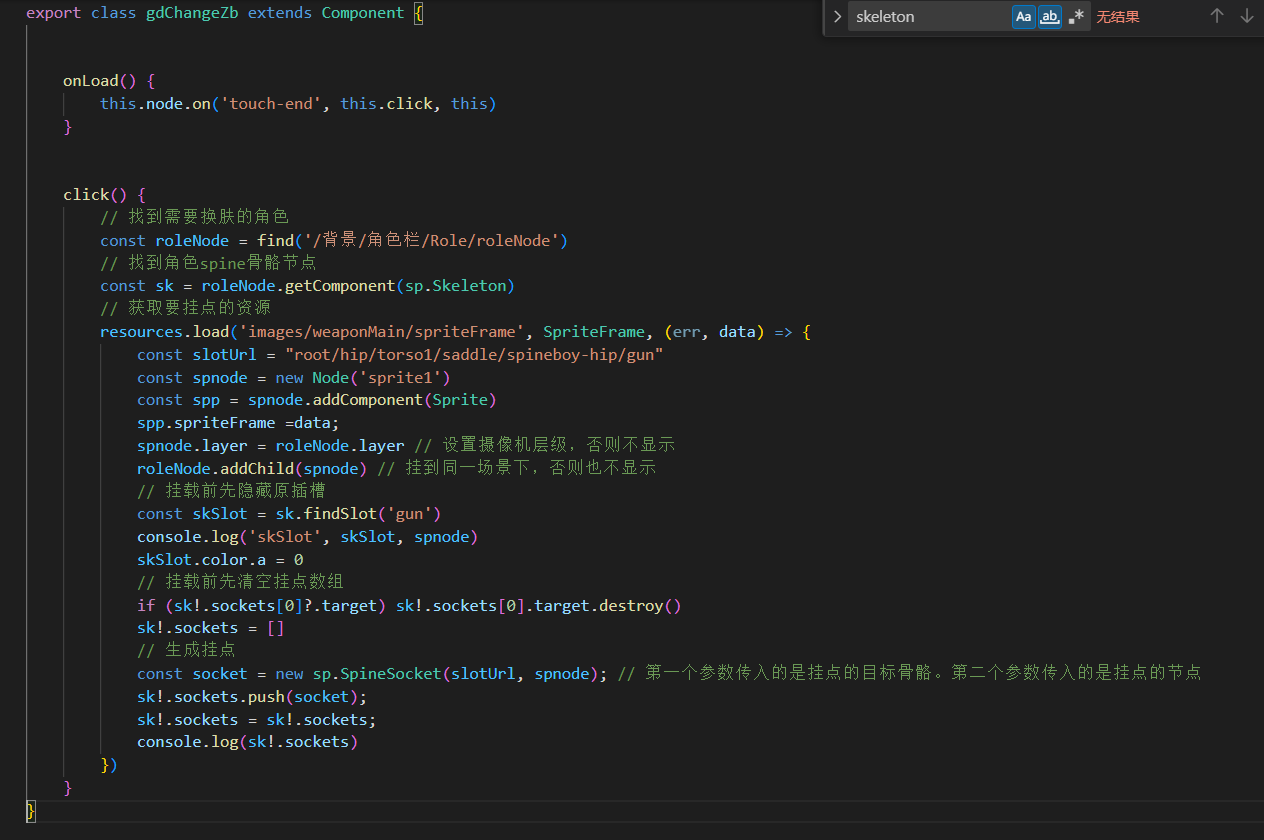Click 'target.destroy()' call

click(608, 605)
